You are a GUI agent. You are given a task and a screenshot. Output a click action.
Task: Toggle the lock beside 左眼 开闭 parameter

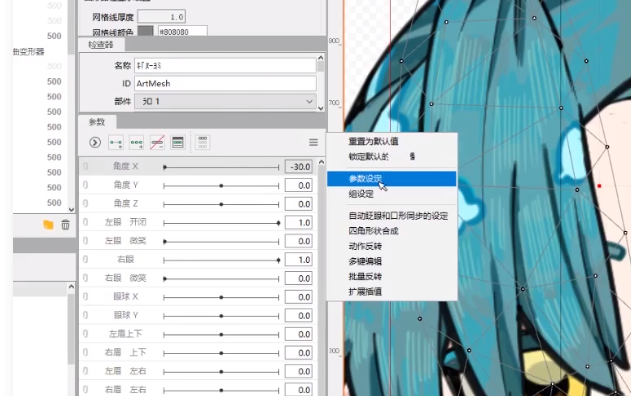pyautogui.click(x=85, y=223)
